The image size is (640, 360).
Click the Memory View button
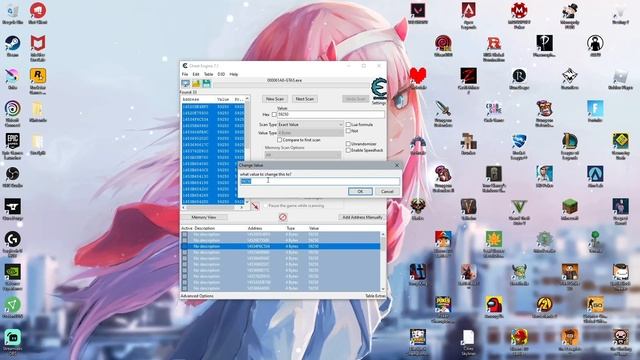point(204,218)
